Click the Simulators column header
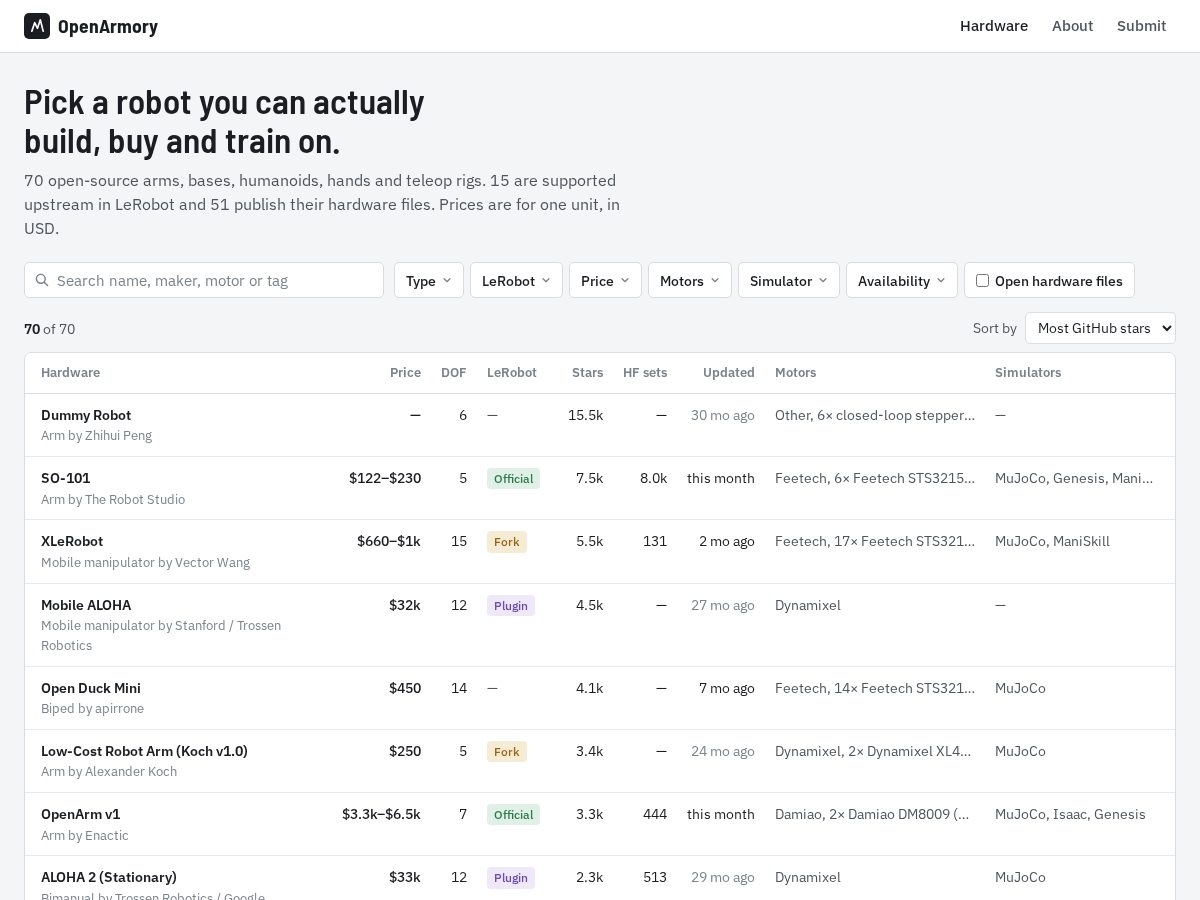The width and height of the screenshot is (1200, 900). [x=1028, y=372]
